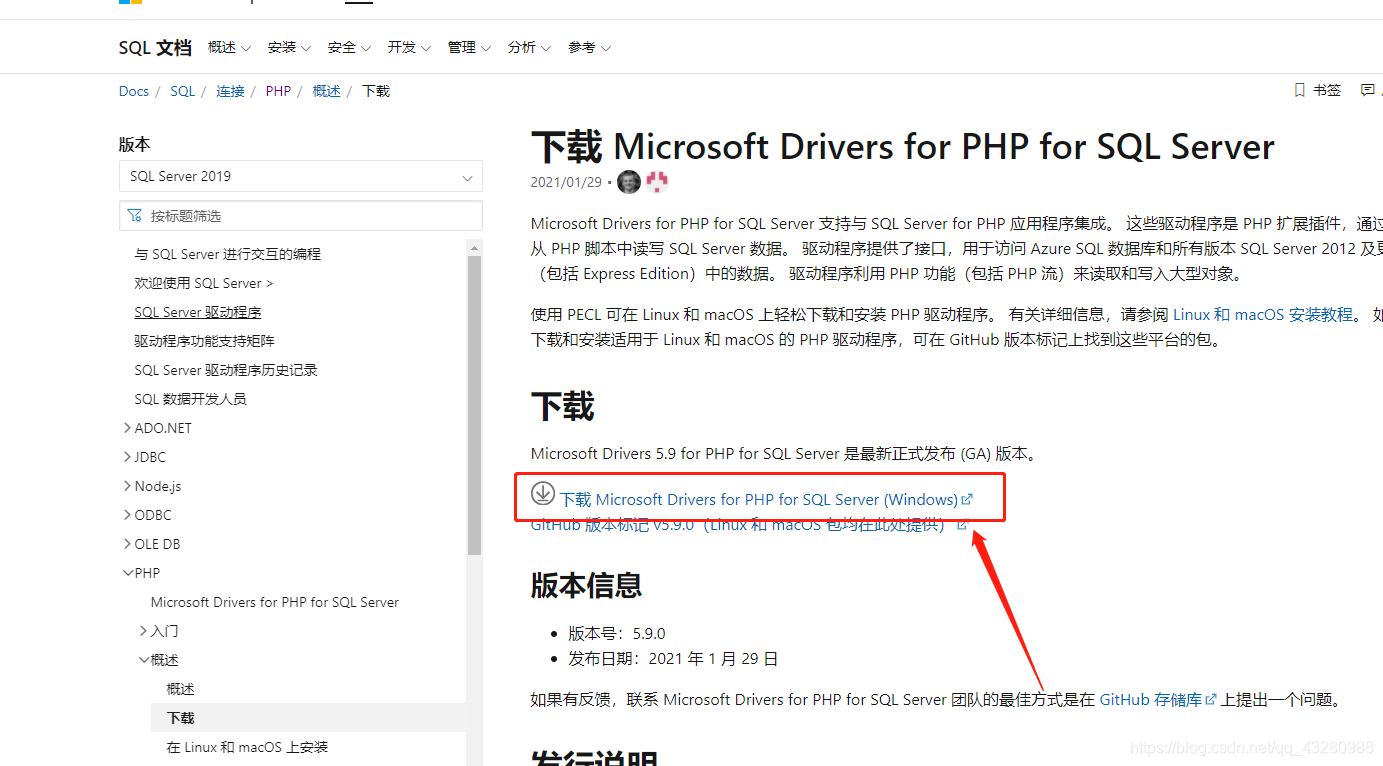Click the 按标题筛选 filter input
The width and height of the screenshot is (1383, 766).
coord(300,215)
